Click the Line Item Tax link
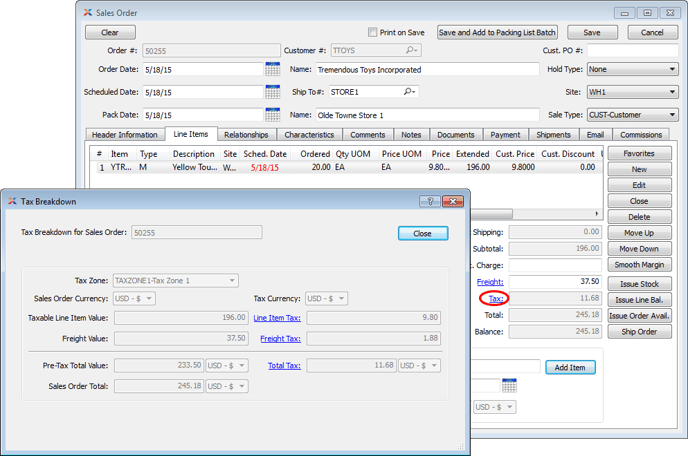The width and height of the screenshot is (688, 456). 277,317
